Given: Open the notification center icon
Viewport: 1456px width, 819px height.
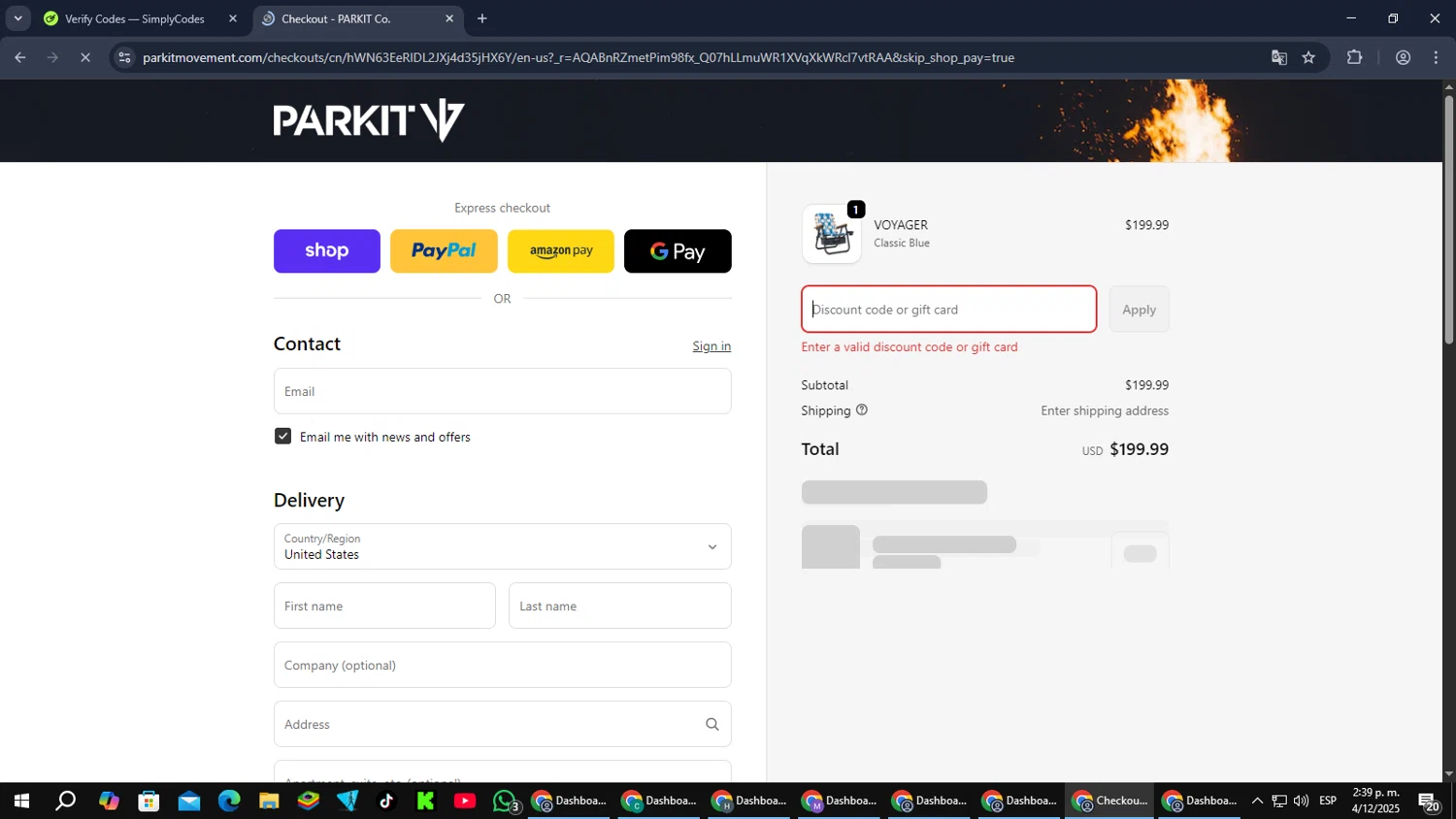Looking at the screenshot, I should 1429,802.
